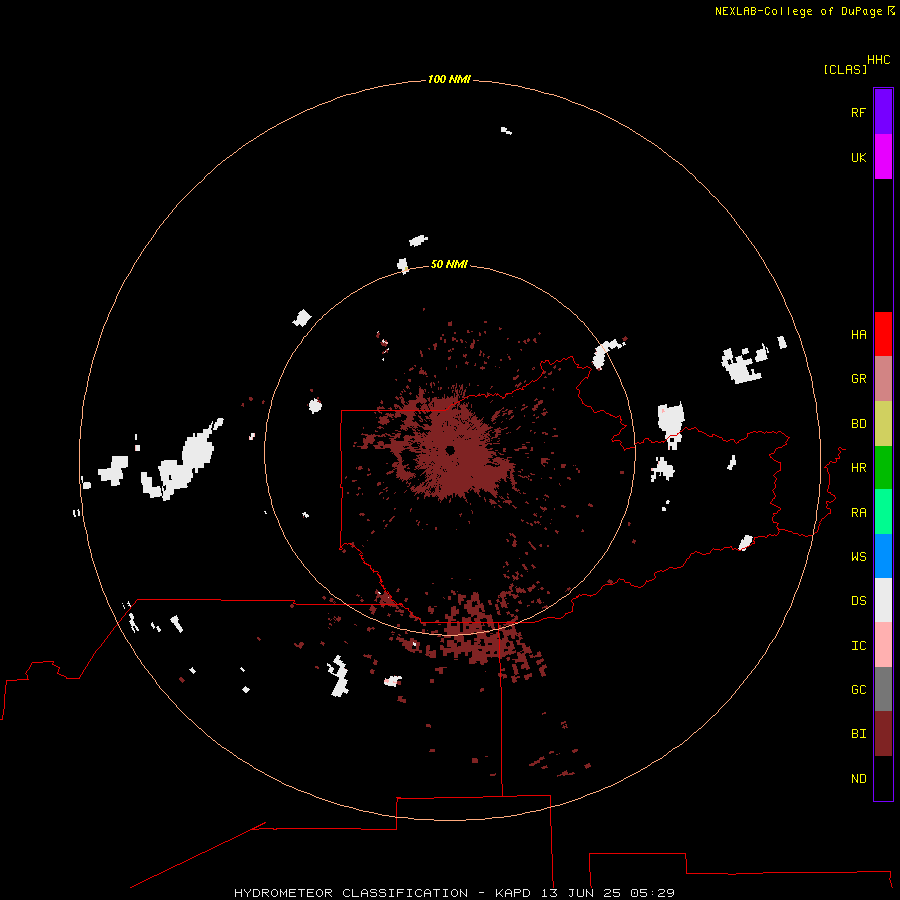Click the white DS legend color swatch
This screenshot has height=900, width=900.
[x=883, y=600]
